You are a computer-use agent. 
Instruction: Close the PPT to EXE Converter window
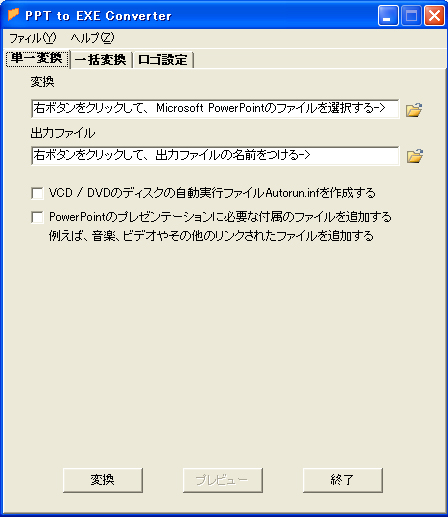434,16
